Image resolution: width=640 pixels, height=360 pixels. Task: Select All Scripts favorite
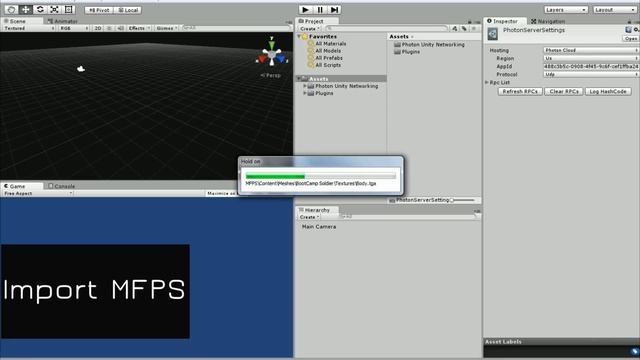(x=328, y=65)
